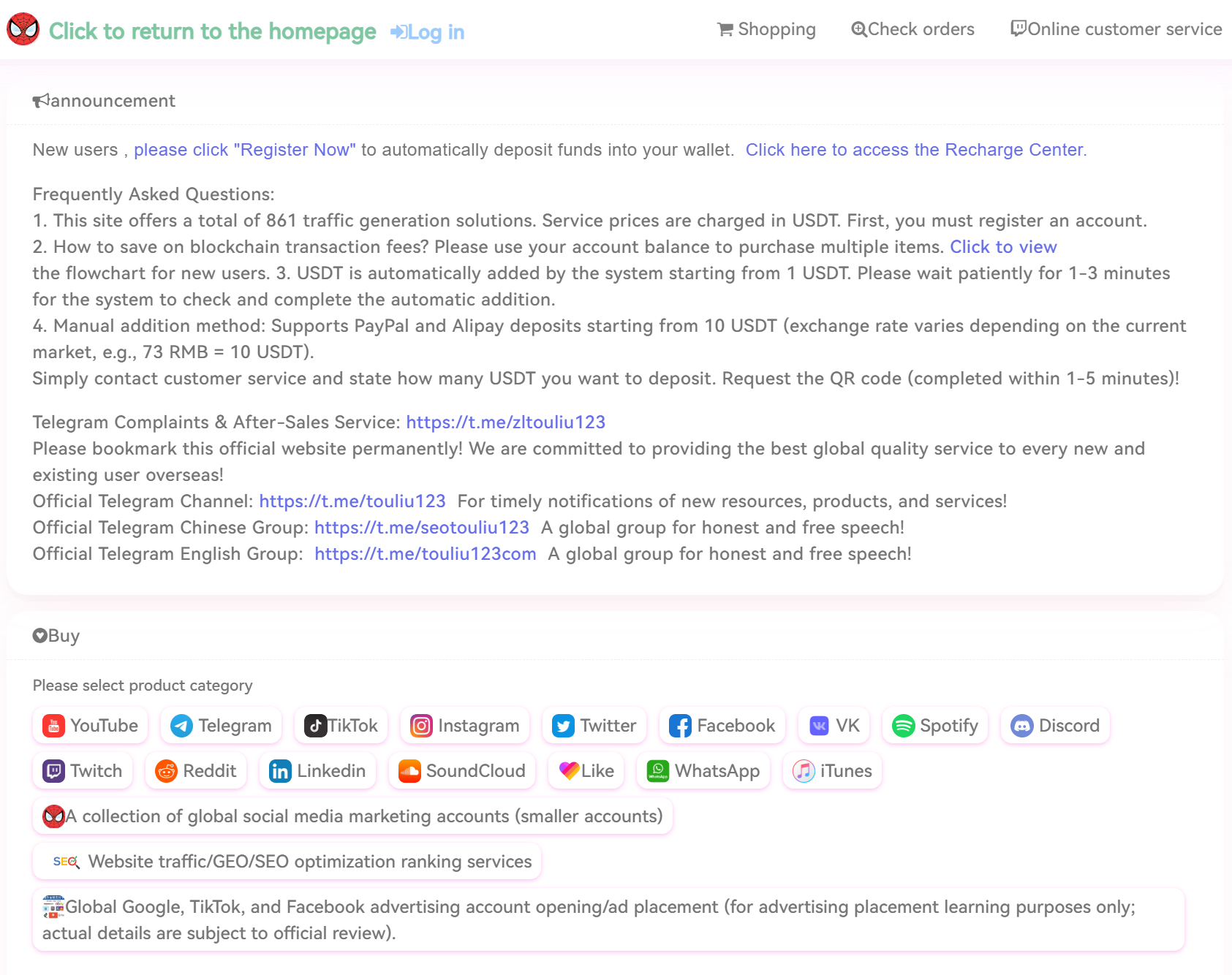The image size is (1232, 975).
Task: Pick the TikTok category icon
Action: pos(315,726)
